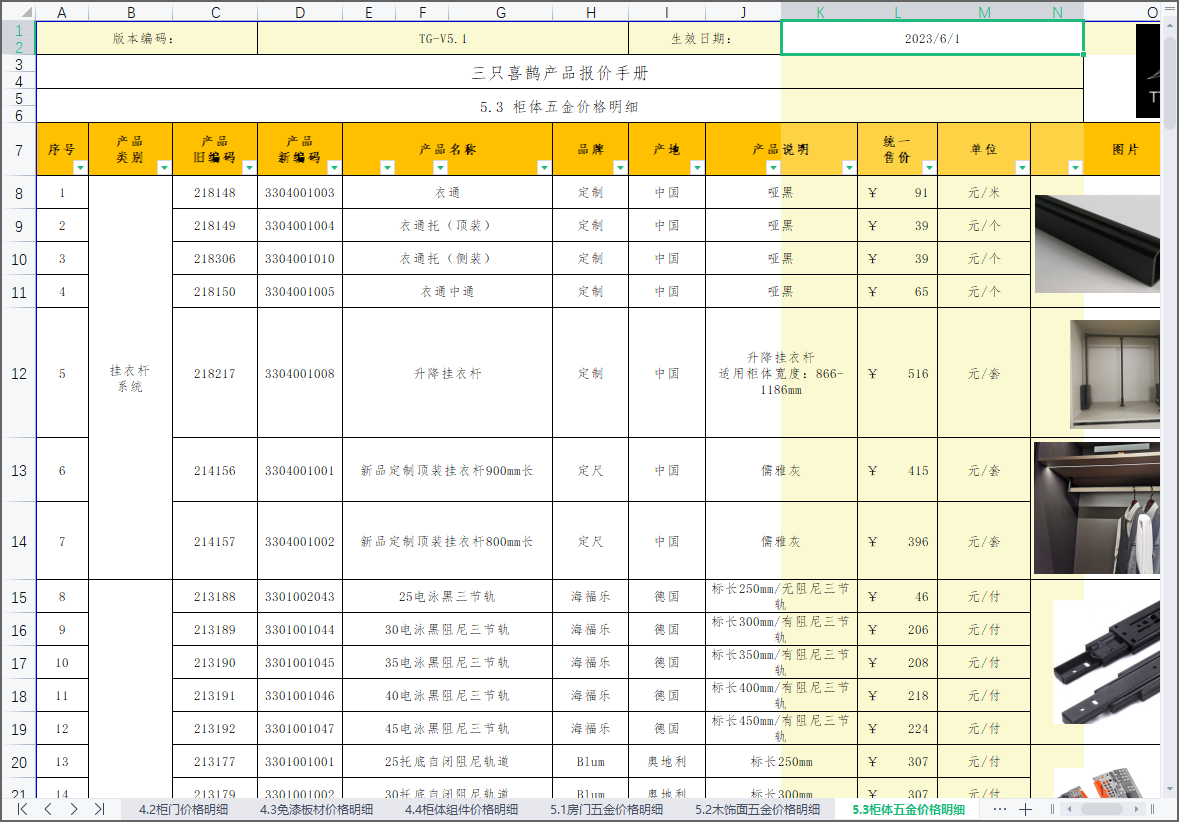Screen dimensions: 1179x822
Task: Switch to the 4.2柜门价格明细 sheet
Action: (x=183, y=810)
